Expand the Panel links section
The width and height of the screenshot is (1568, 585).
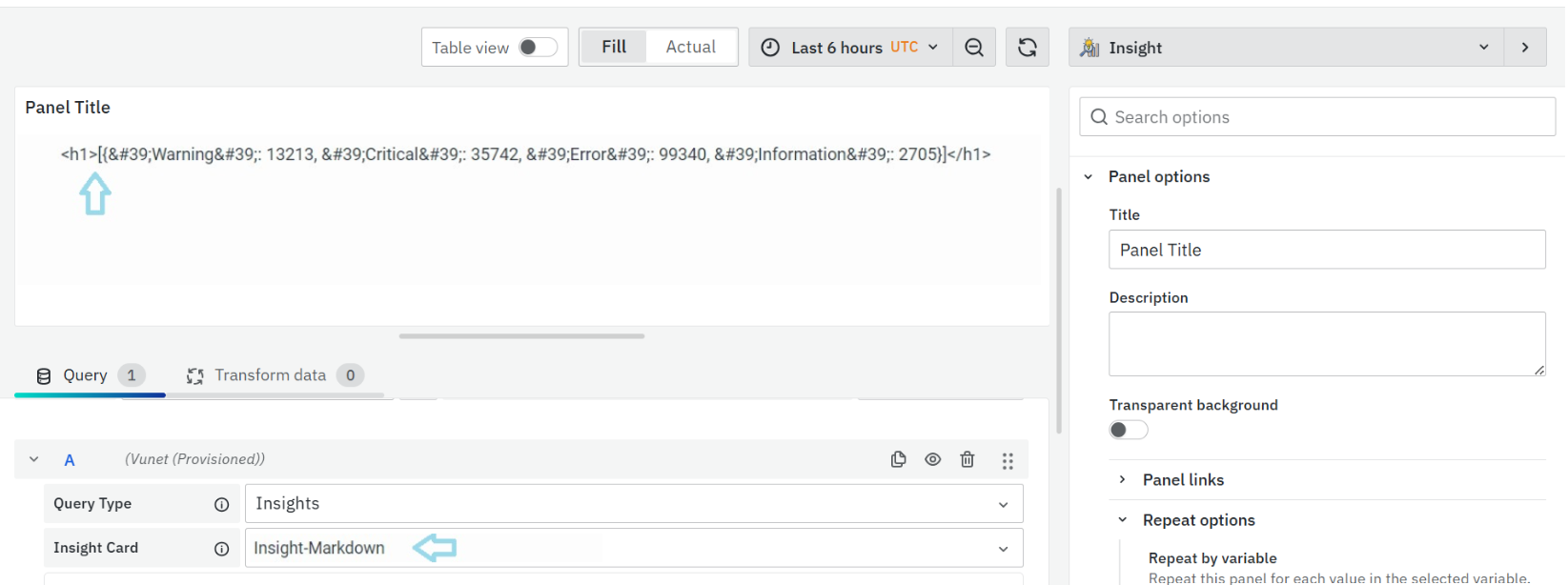tap(1182, 480)
